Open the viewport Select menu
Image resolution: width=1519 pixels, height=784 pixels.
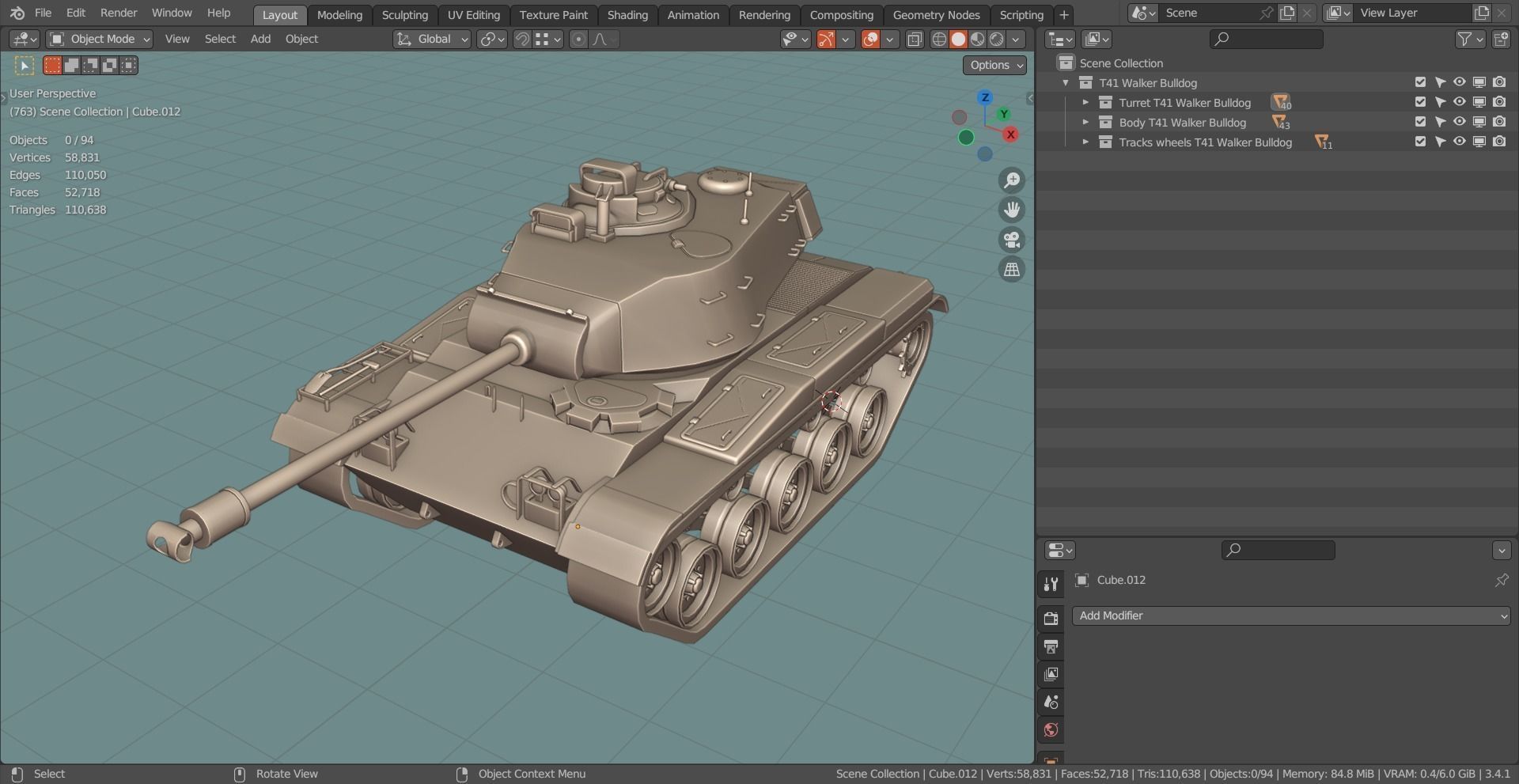220,39
